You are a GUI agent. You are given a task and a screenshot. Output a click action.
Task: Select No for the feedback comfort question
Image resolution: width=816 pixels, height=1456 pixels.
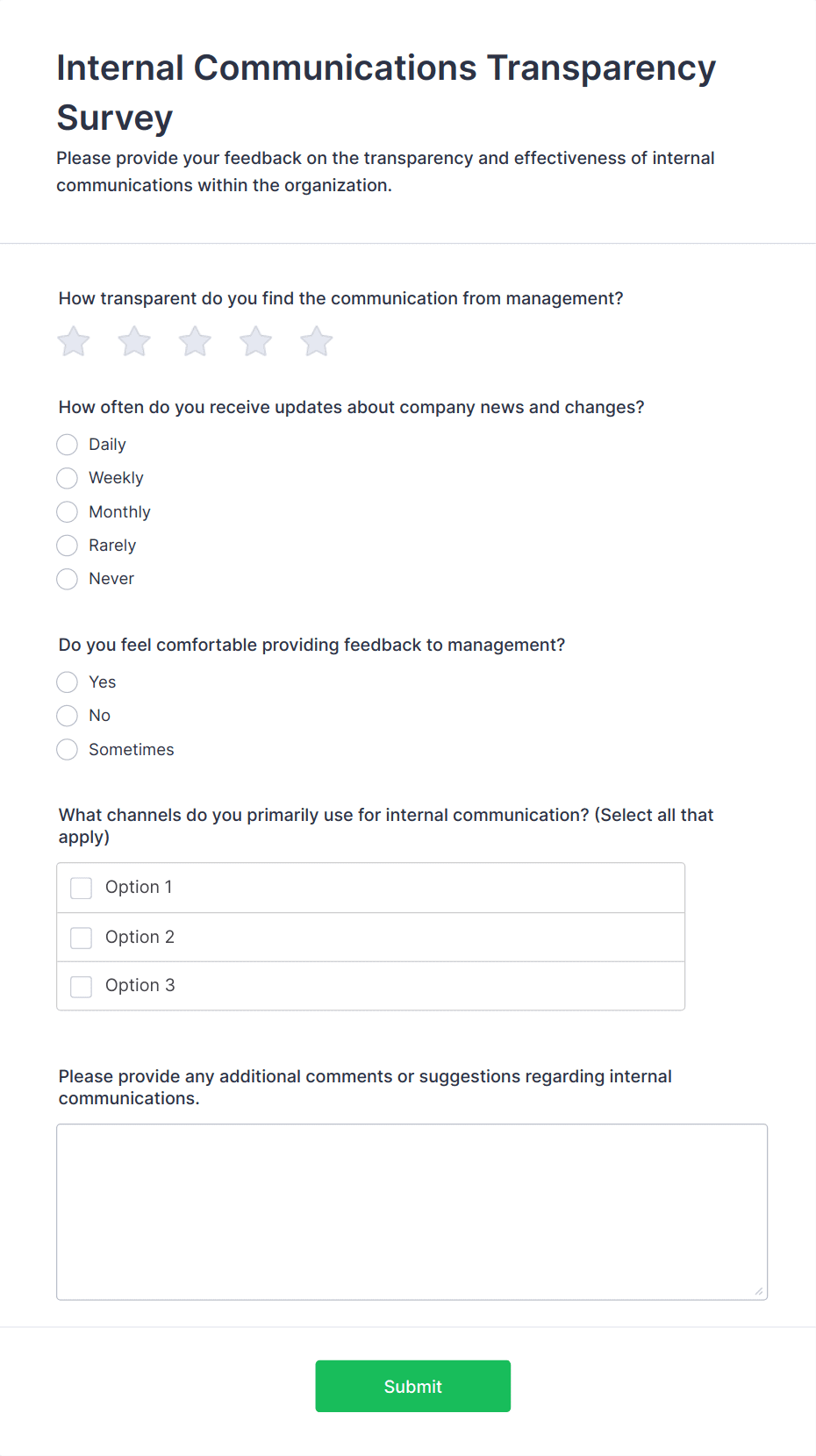pos(67,716)
